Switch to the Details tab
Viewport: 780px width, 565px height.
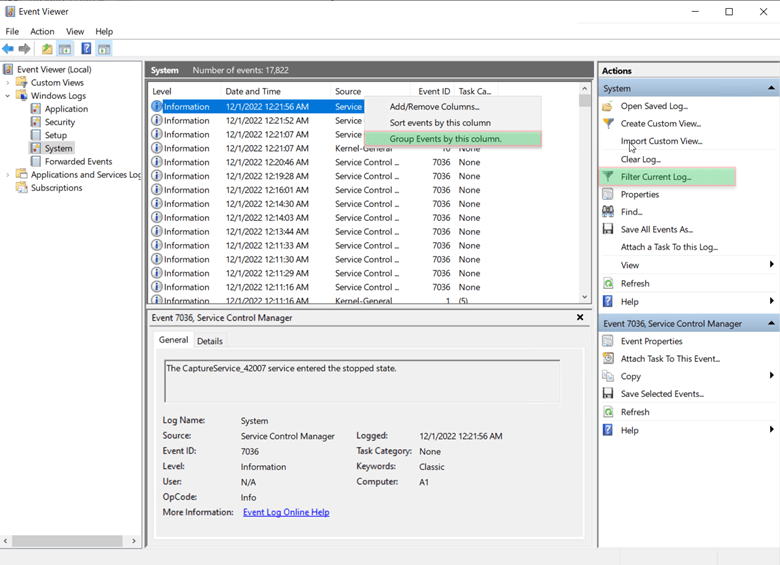pos(209,341)
